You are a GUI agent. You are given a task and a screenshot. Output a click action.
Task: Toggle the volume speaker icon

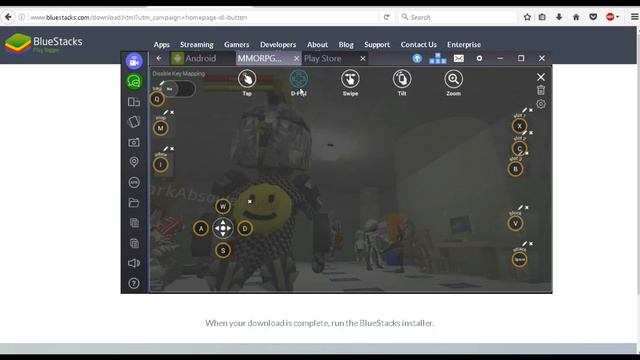[x=134, y=263]
